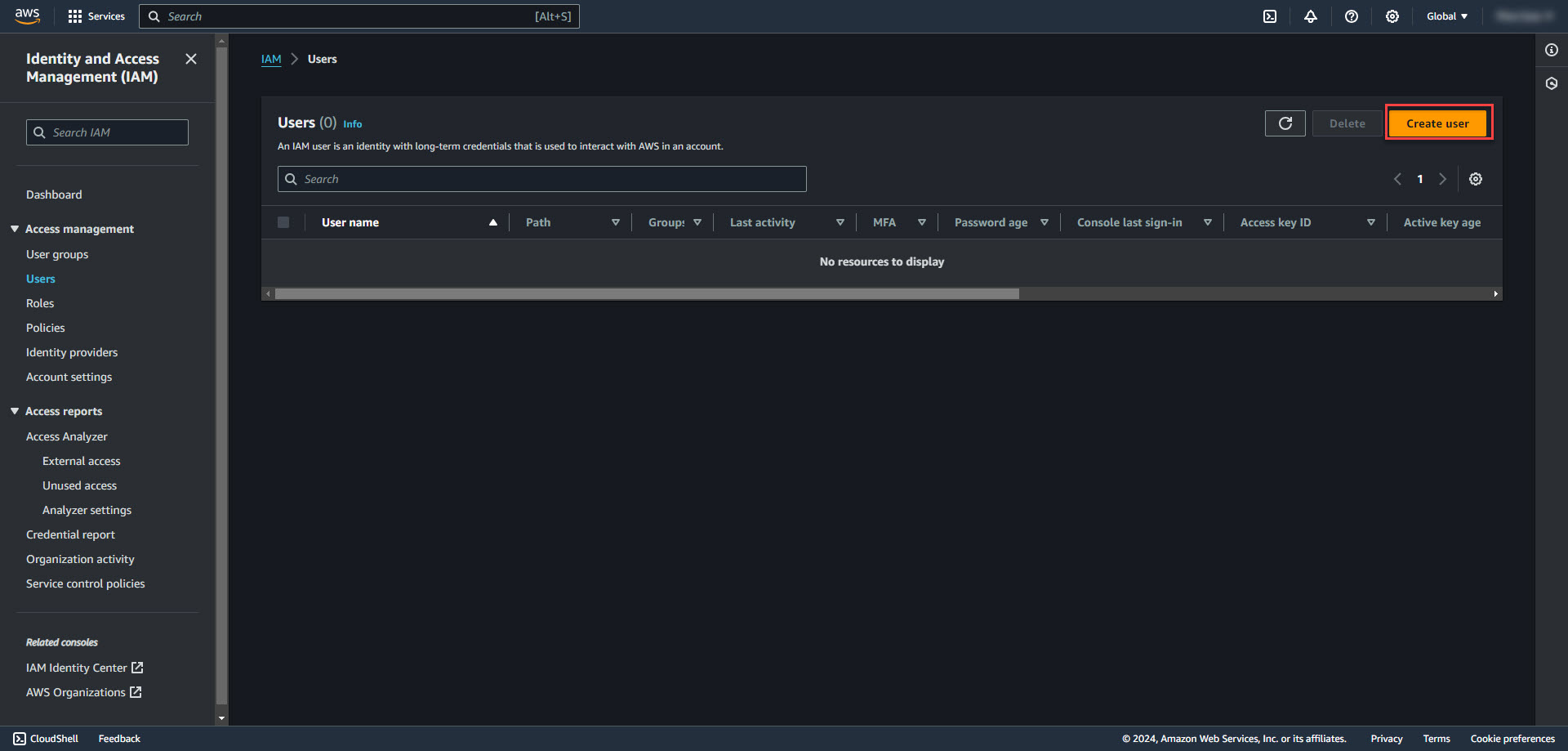The height and width of the screenshot is (751, 1568).
Task: Sort the Password age column
Action: 1045,222
